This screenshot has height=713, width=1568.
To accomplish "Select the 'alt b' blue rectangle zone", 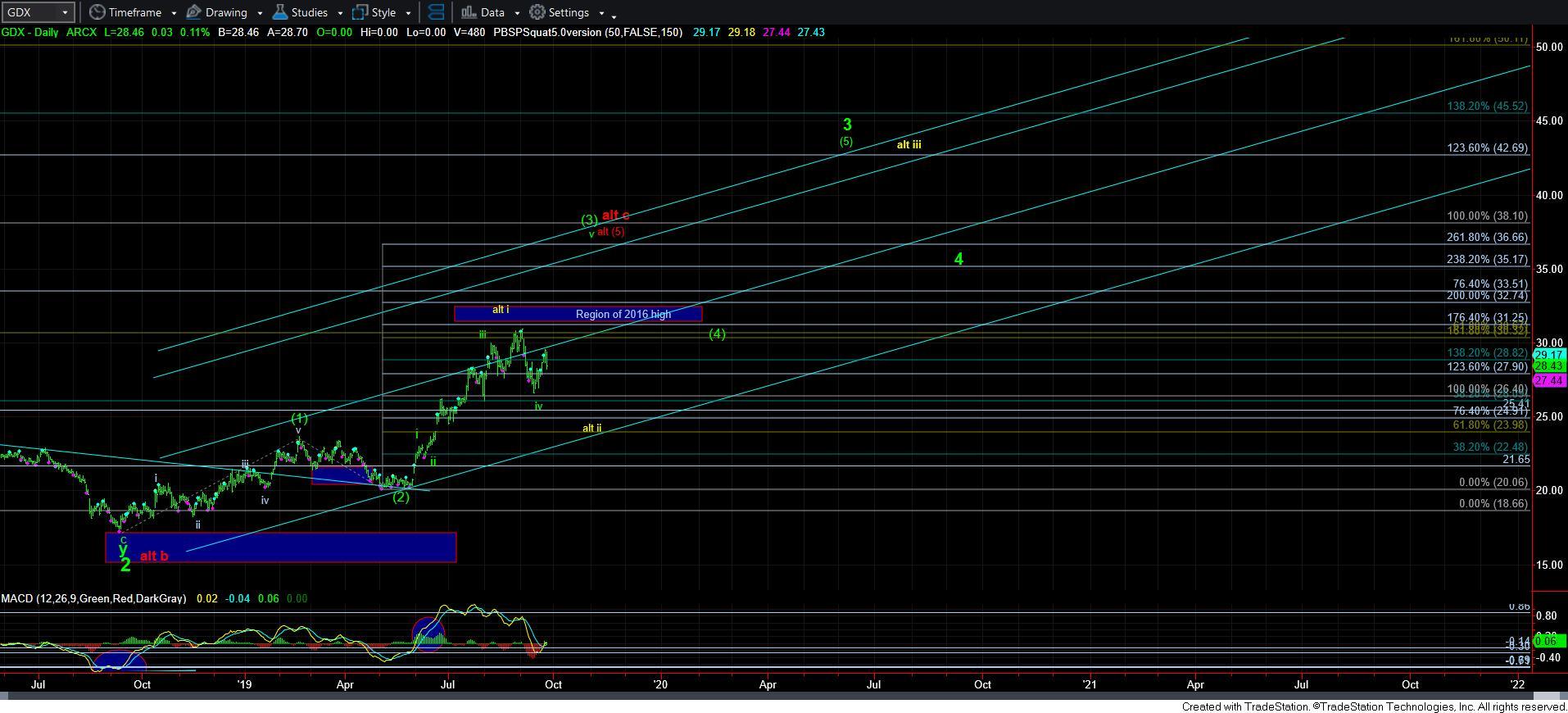I will click(280, 547).
